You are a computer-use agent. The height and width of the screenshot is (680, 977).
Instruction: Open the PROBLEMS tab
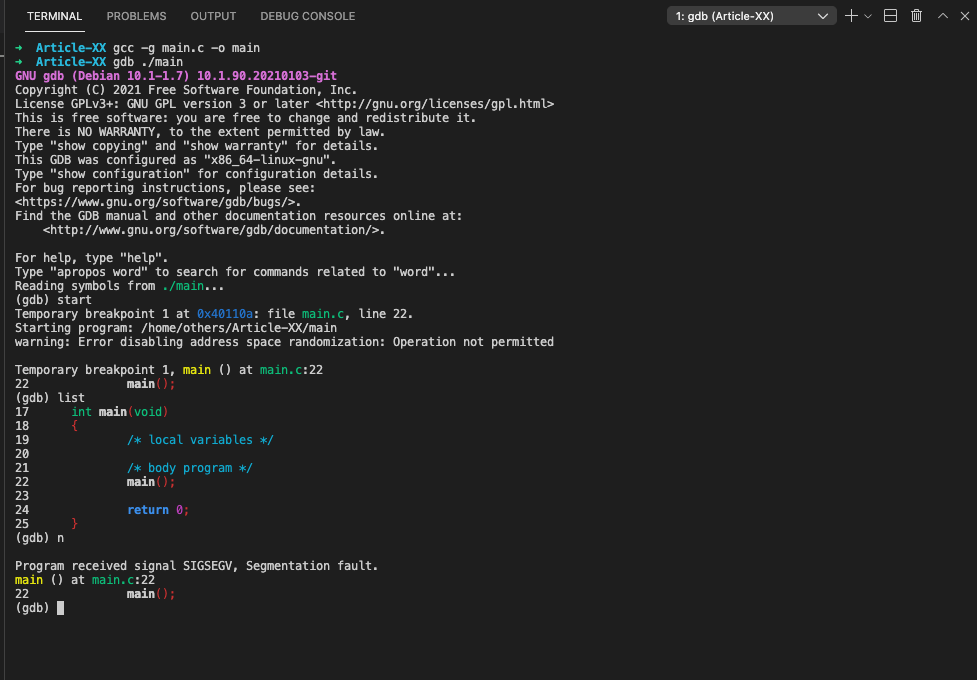(136, 16)
